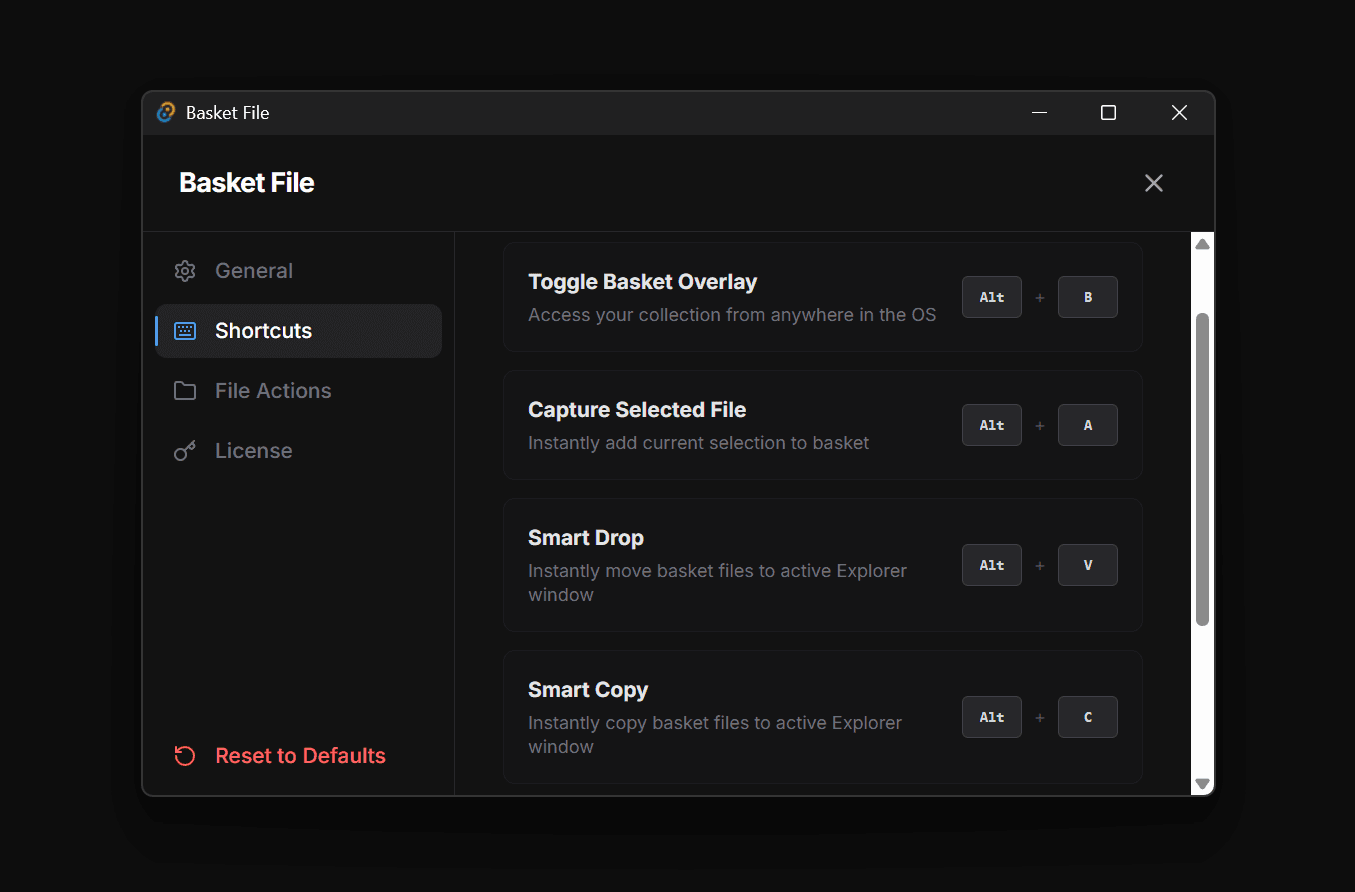Click Alt key for Smart Drop
The image size is (1355, 892).
tap(992, 565)
